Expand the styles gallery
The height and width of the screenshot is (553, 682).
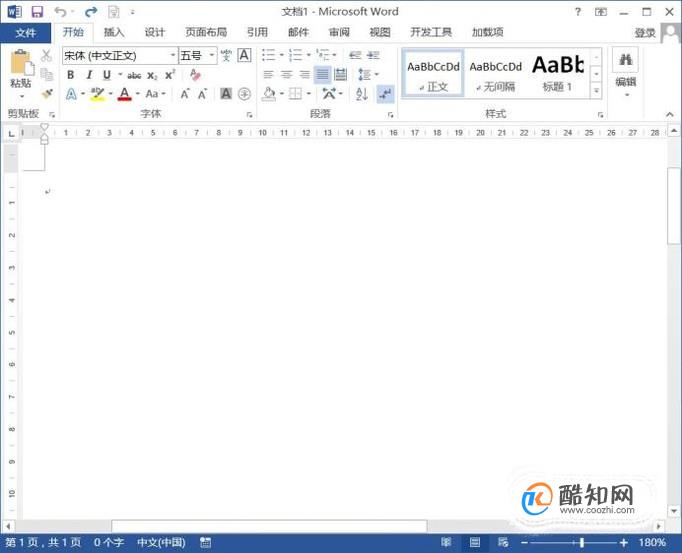tap(596, 90)
